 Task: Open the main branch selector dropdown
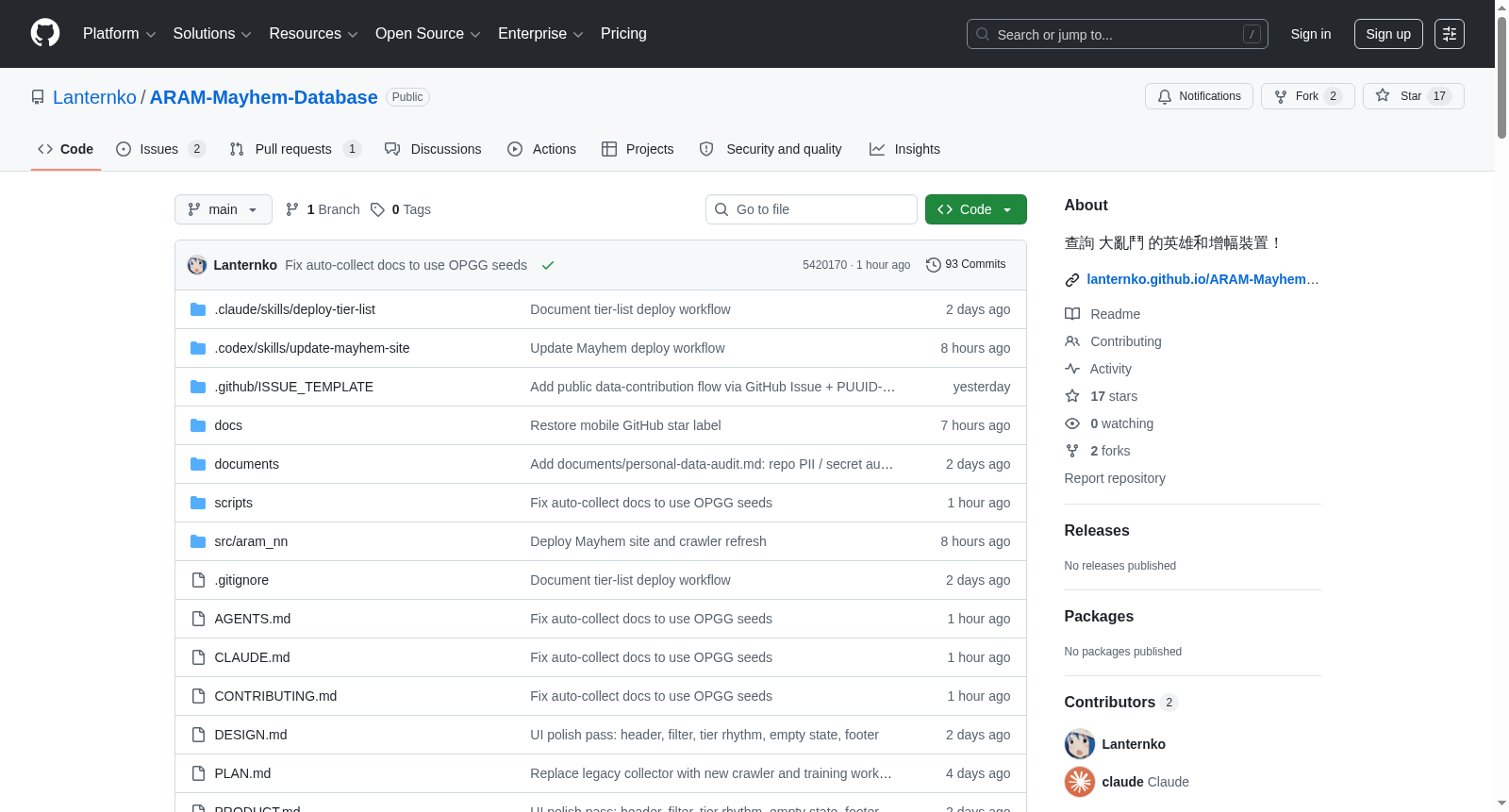[x=224, y=209]
